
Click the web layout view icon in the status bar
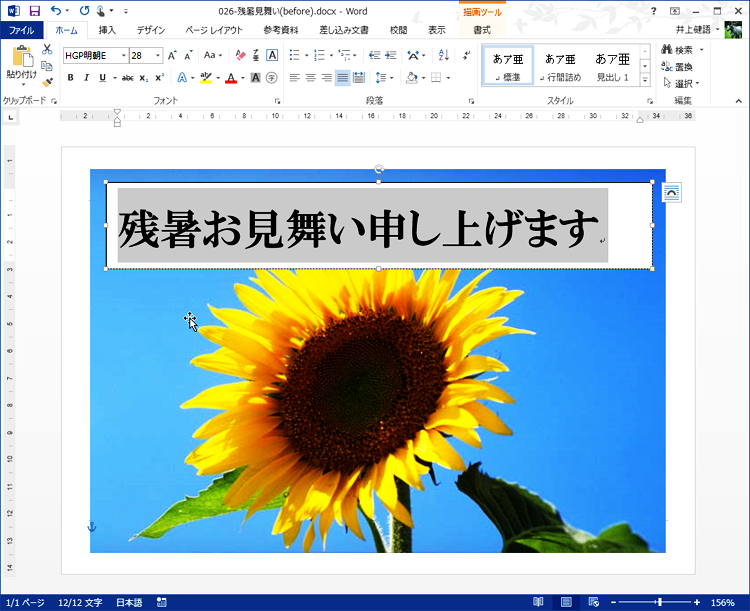(x=594, y=602)
